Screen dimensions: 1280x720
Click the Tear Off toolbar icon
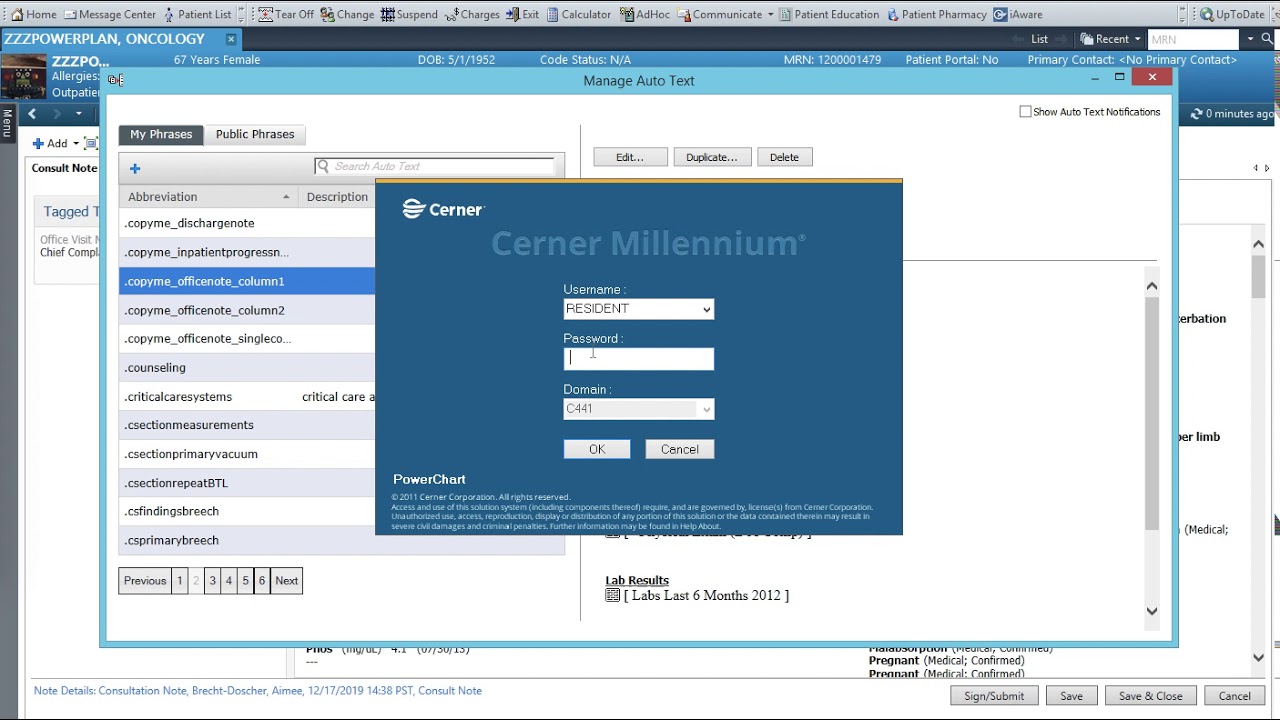tap(285, 14)
